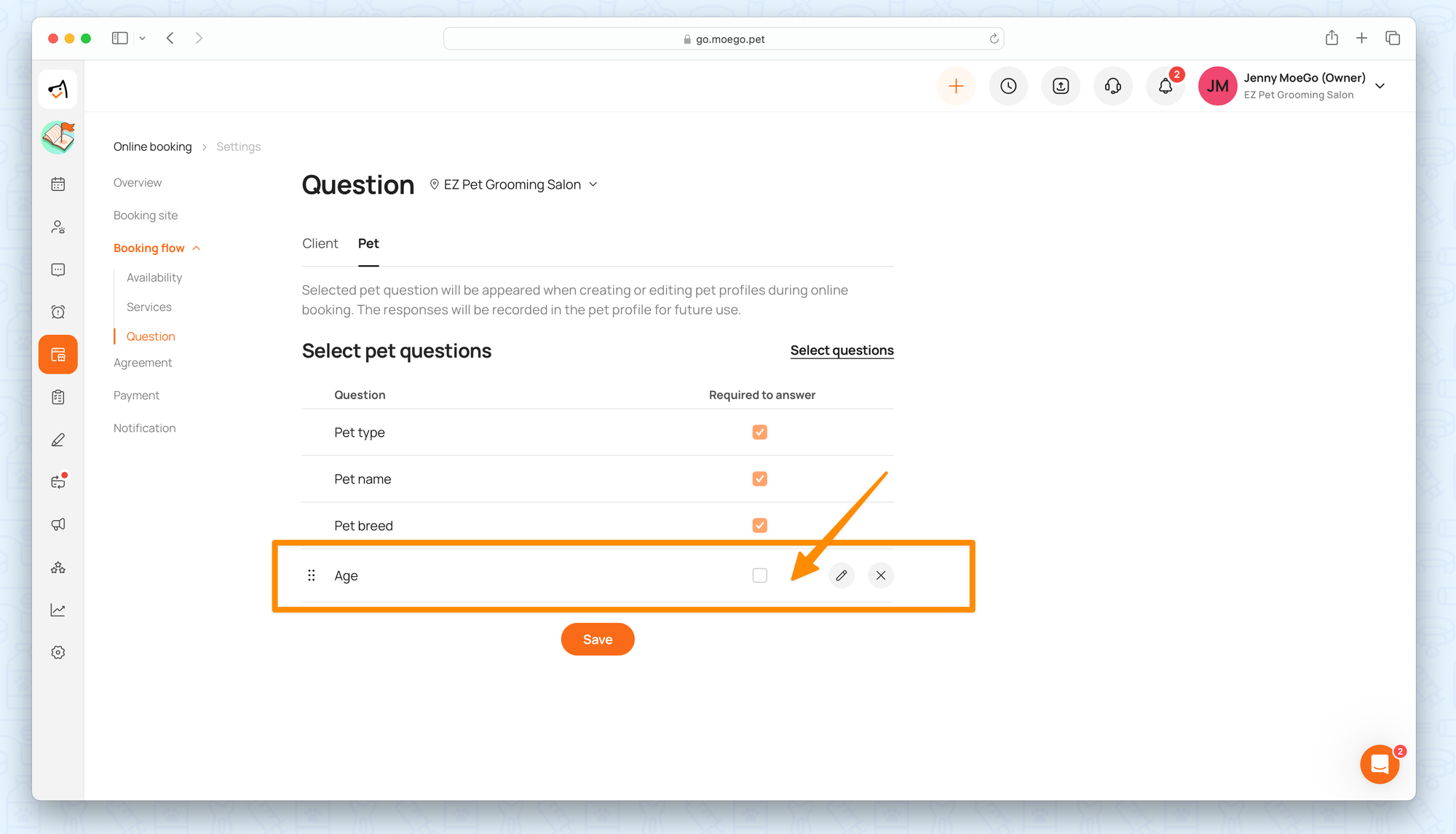The height and width of the screenshot is (834, 1456).
Task: Click the headset support icon
Action: coord(1113,86)
